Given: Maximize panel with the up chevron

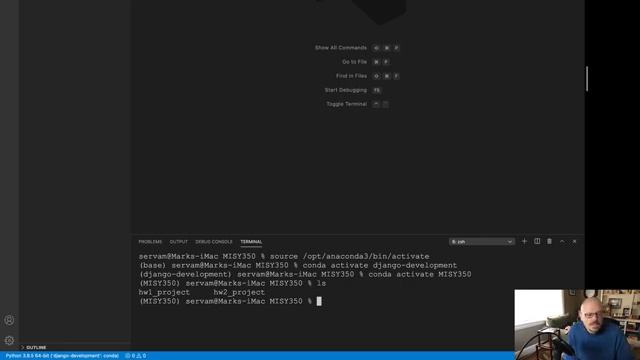Looking at the screenshot, I should pyautogui.click(x=562, y=241).
